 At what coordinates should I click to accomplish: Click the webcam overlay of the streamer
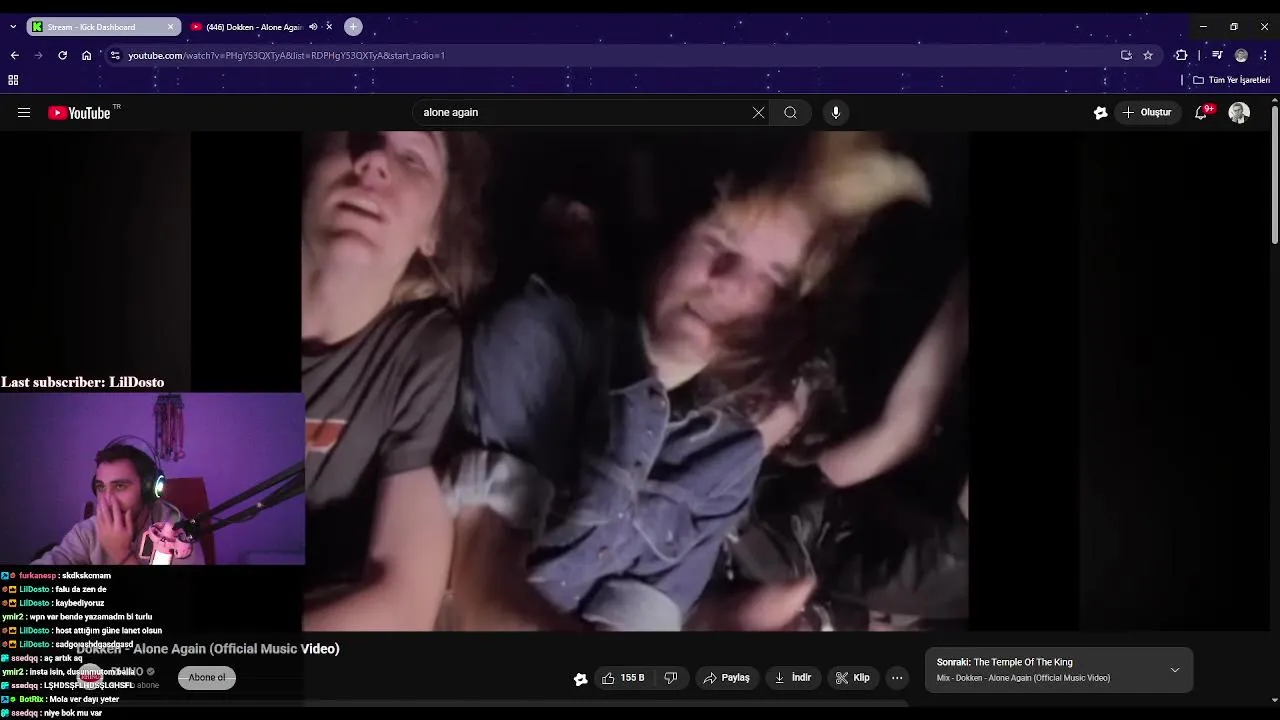point(152,478)
